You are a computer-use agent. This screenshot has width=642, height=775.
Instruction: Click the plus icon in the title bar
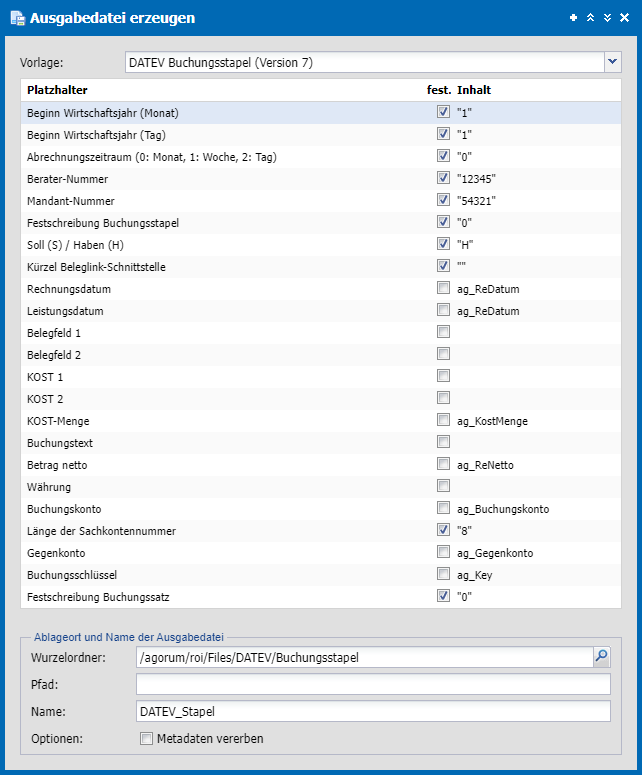(573, 18)
